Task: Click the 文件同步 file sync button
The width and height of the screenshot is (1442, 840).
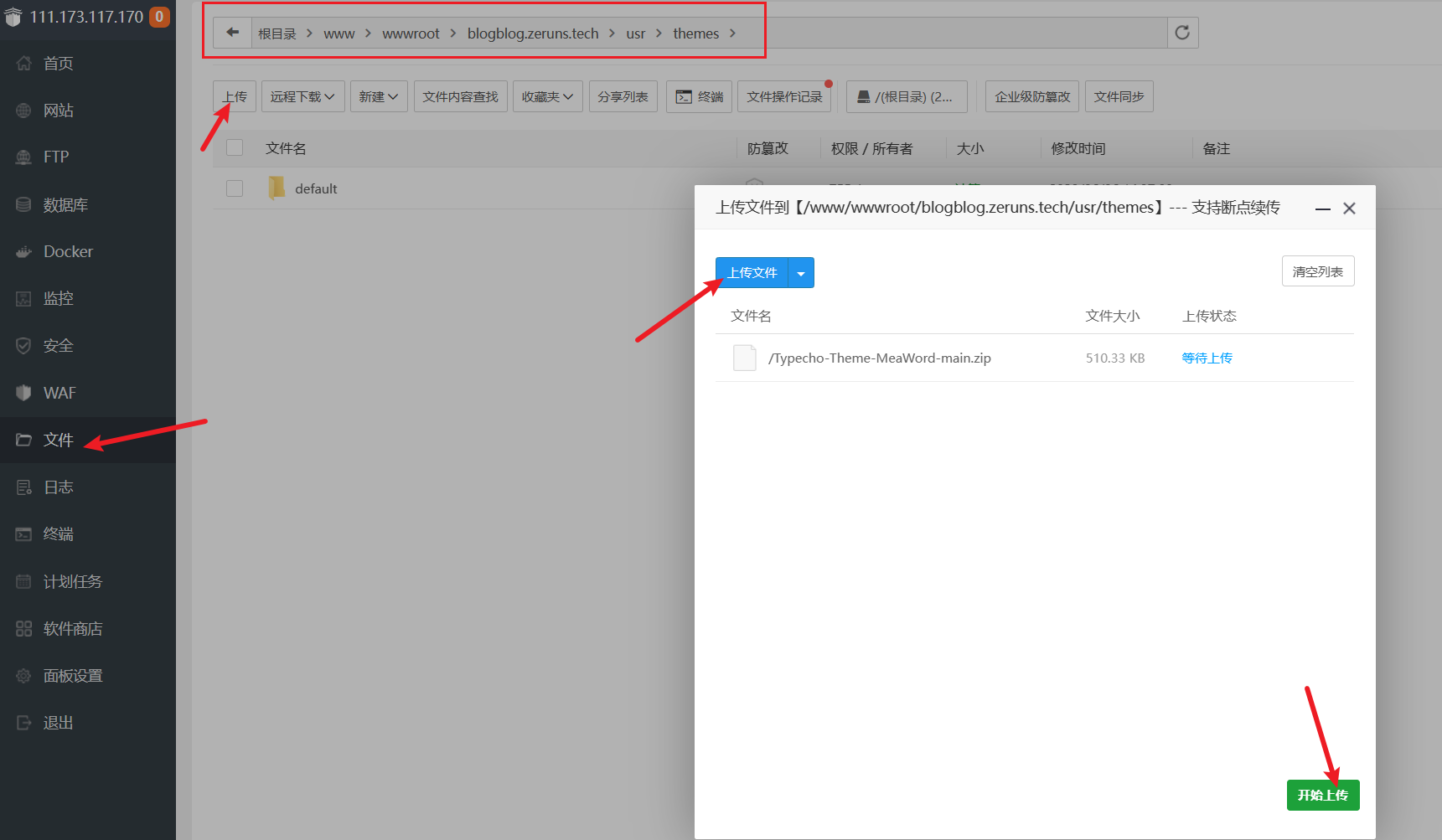Action: [x=1119, y=96]
